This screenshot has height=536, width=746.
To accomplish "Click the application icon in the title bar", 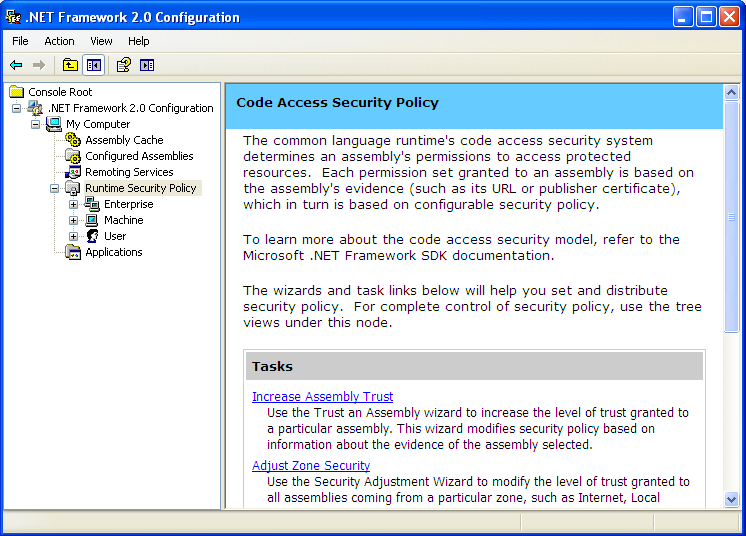I will [x=13, y=17].
